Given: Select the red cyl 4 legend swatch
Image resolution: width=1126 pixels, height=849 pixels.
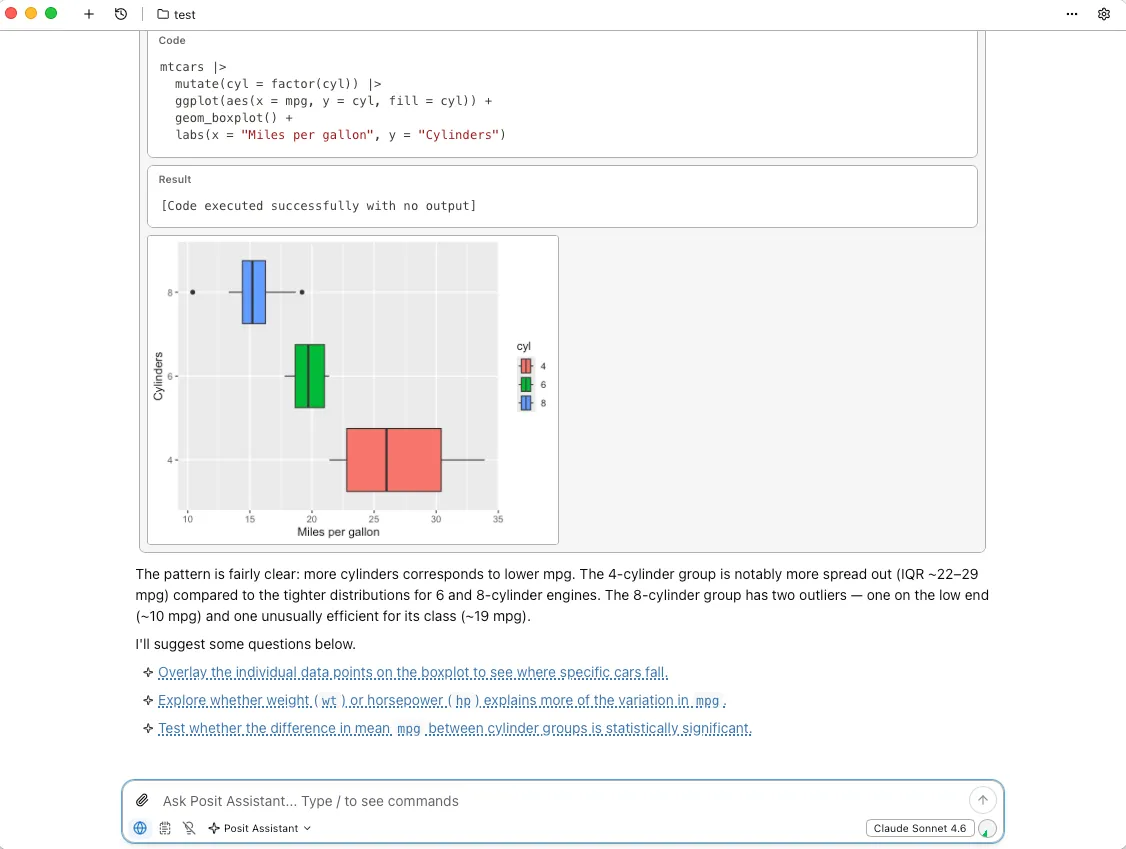Looking at the screenshot, I should (527, 366).
